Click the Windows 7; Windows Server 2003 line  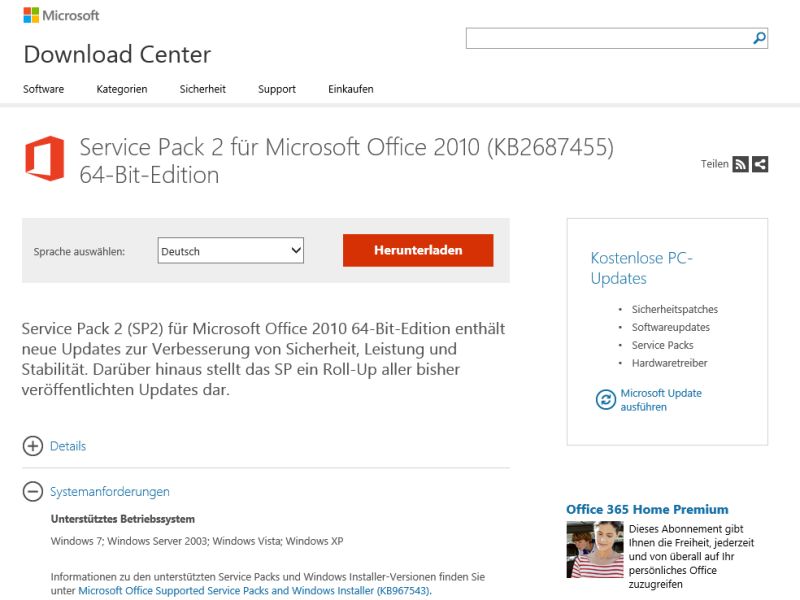coord(197,541)
